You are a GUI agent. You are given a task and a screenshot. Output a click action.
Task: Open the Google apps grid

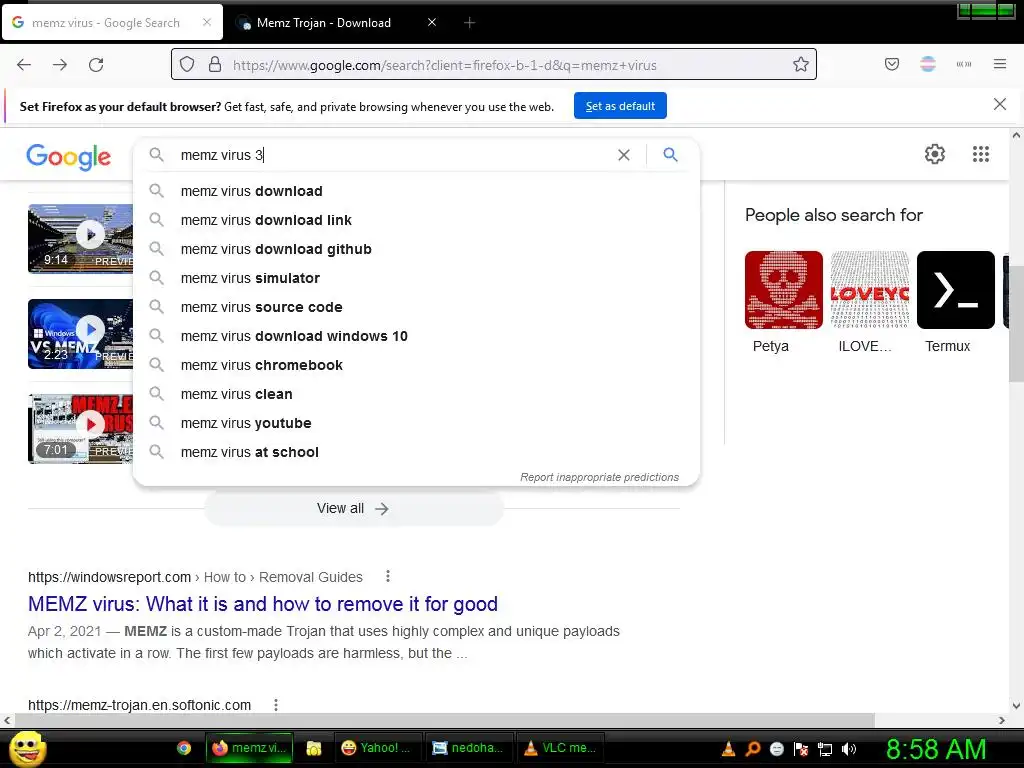[981, 154]
